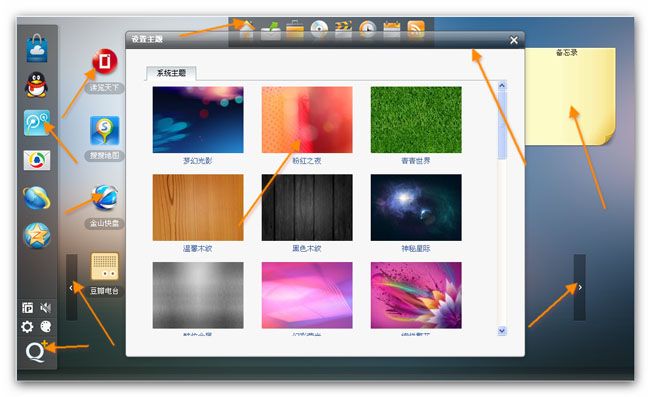Open the cloud app store icon in the dock
The width and height of the screenshot is (650, 397).
pyautogui.click(x=37, y=48)
